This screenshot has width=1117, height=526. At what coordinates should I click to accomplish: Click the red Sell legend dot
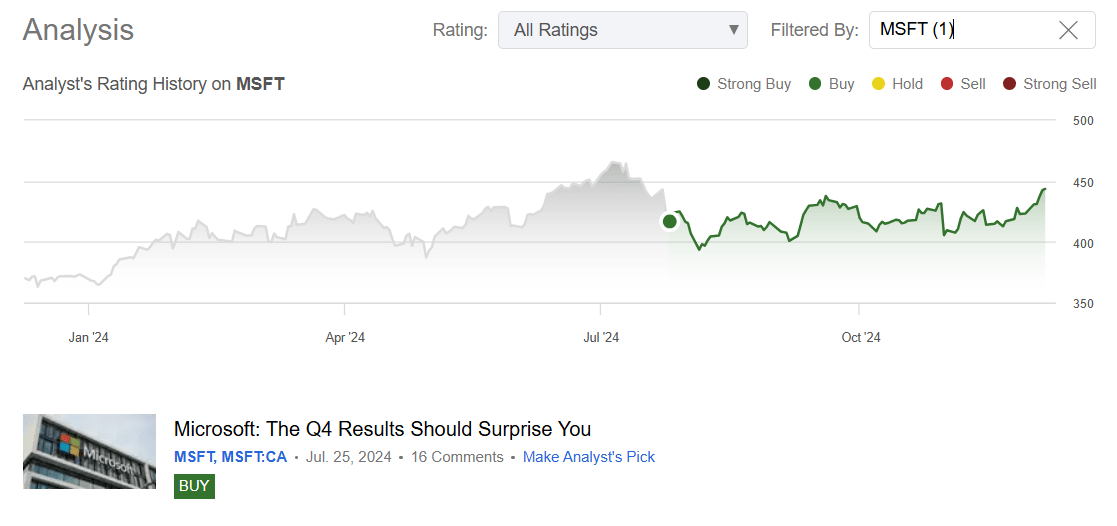[x=947, y=84]
